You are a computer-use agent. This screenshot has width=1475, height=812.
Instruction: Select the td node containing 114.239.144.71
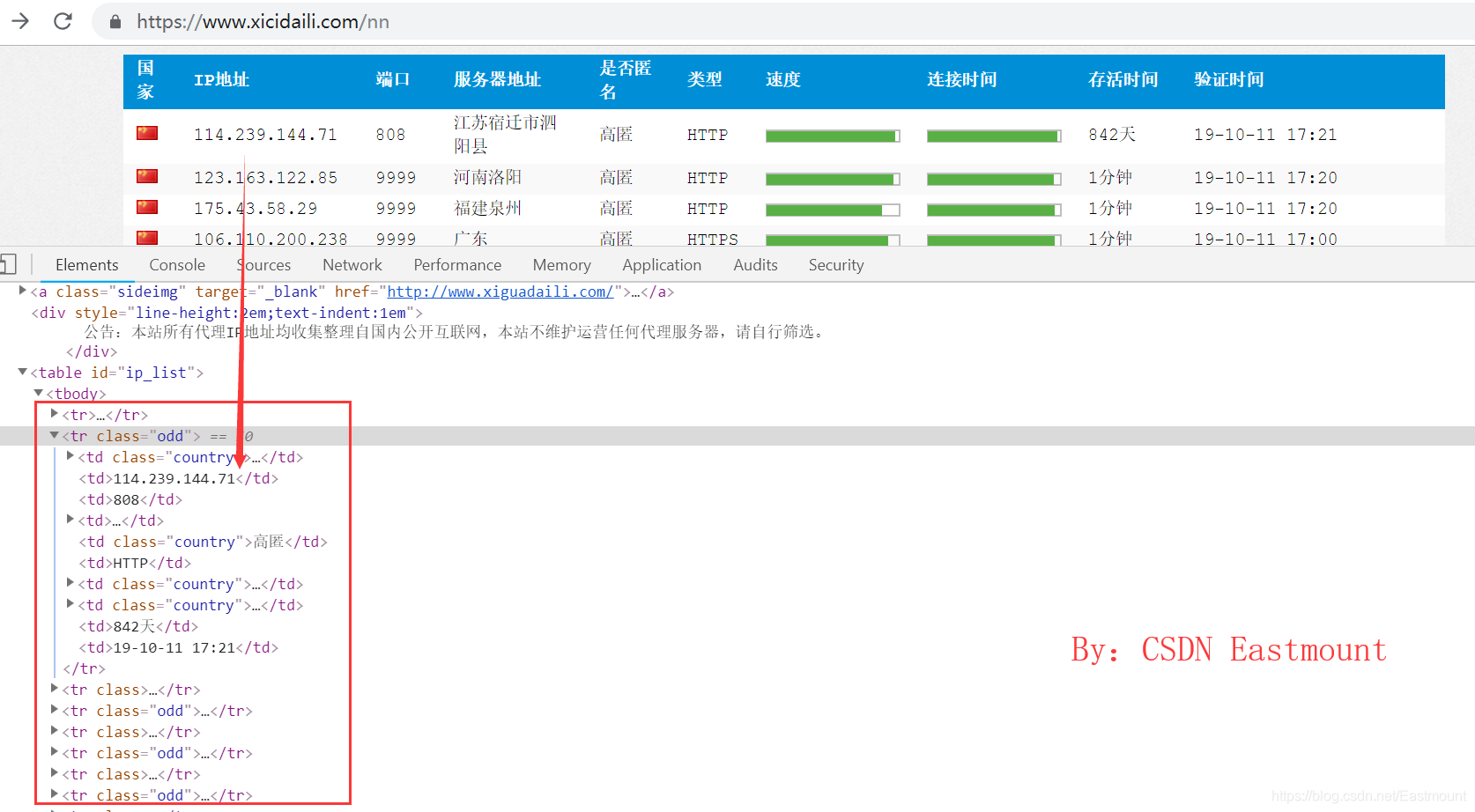click(178, 478)
